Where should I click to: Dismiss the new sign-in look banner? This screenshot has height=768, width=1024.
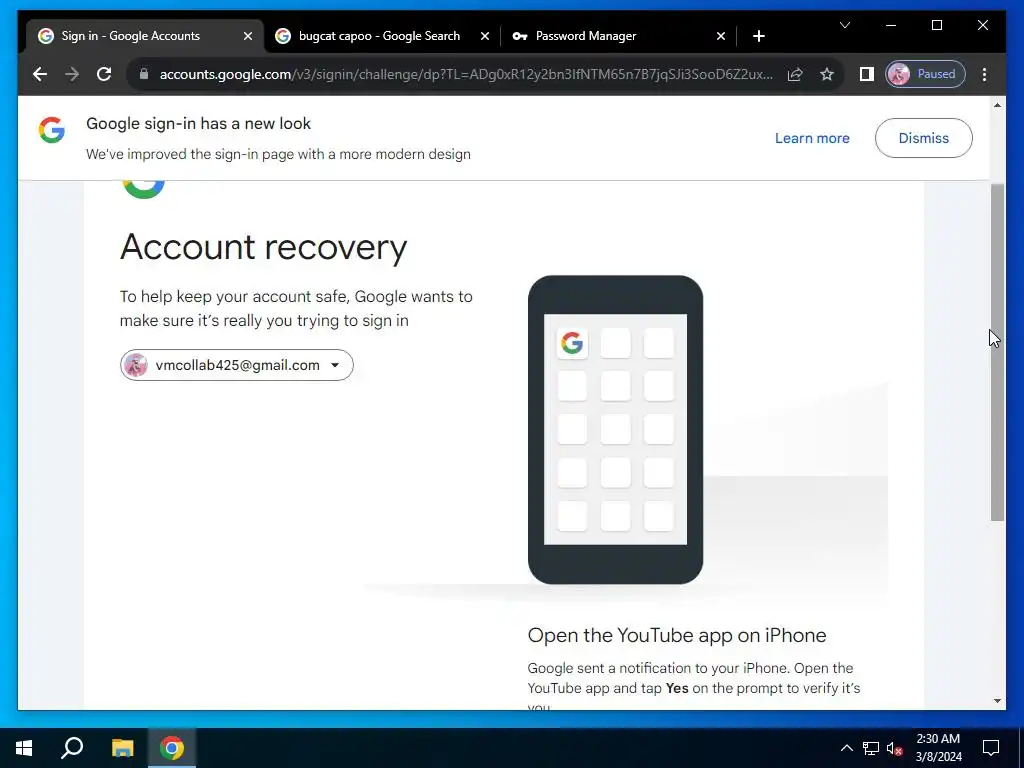point(923,138)
